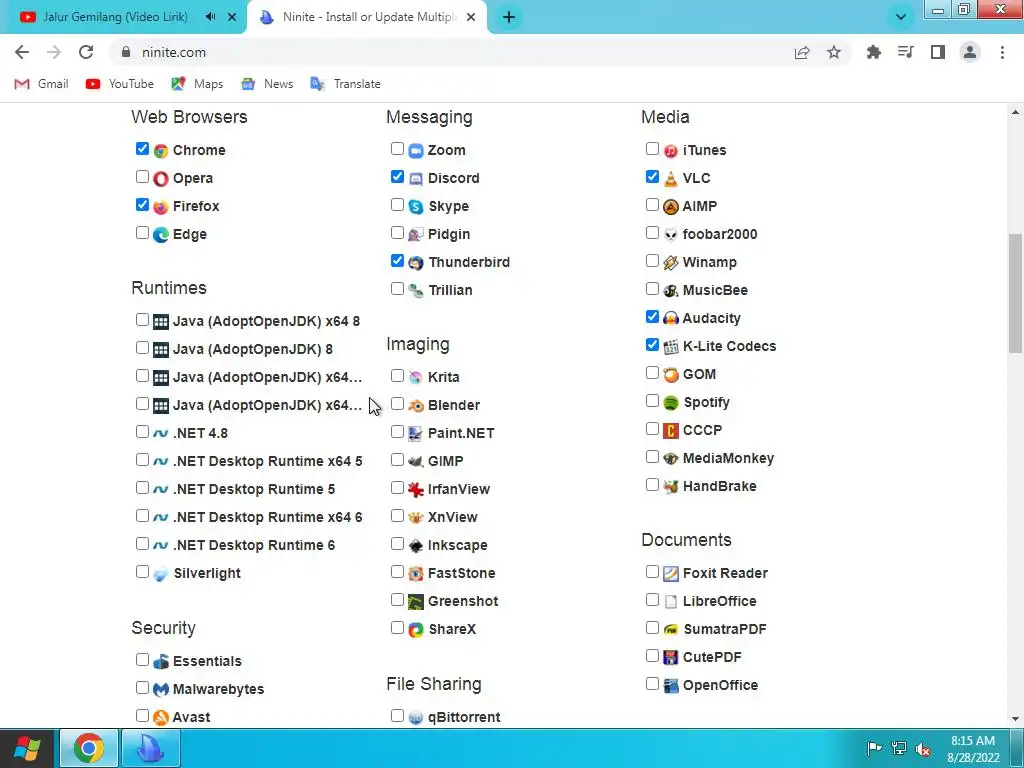Click the Opera logo icon
1024x768 pixels.
point(161,179)
